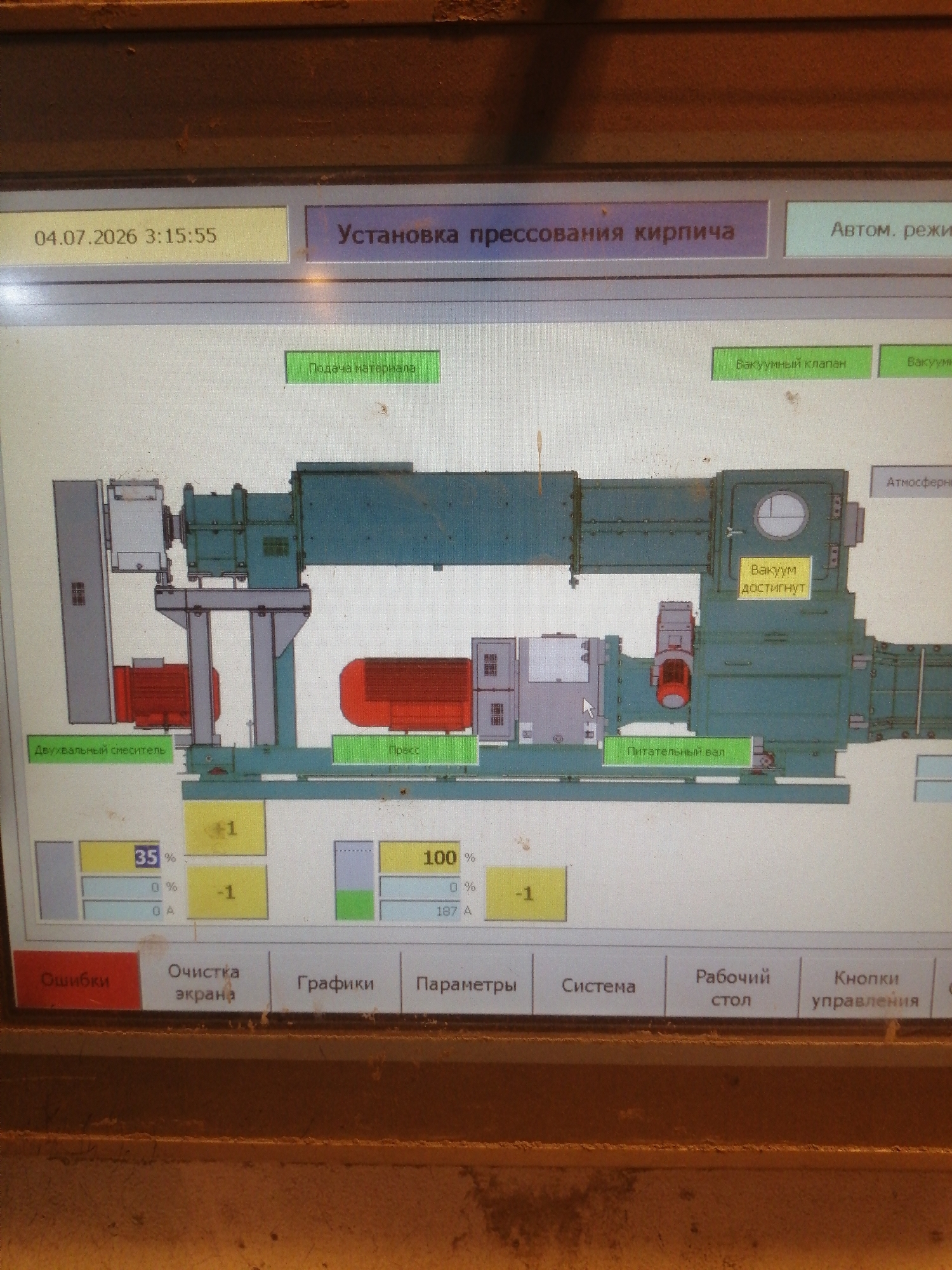This screenshot has width=952, height=1270.
Task: Toggle the Вакуумный клапан valve
Action: (x=791, y=363)
